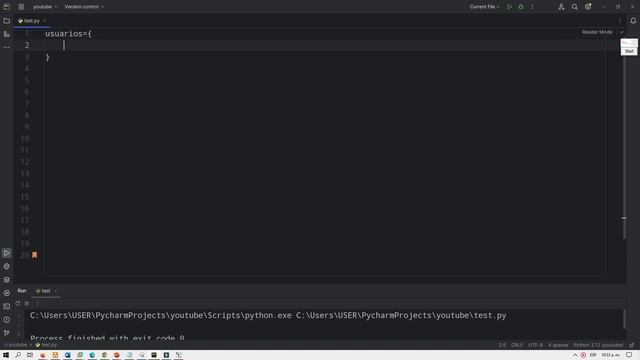Viewport: 640px width, 360px height.
Task: Open the Problems tool window icon
Action: click(7, 320)
